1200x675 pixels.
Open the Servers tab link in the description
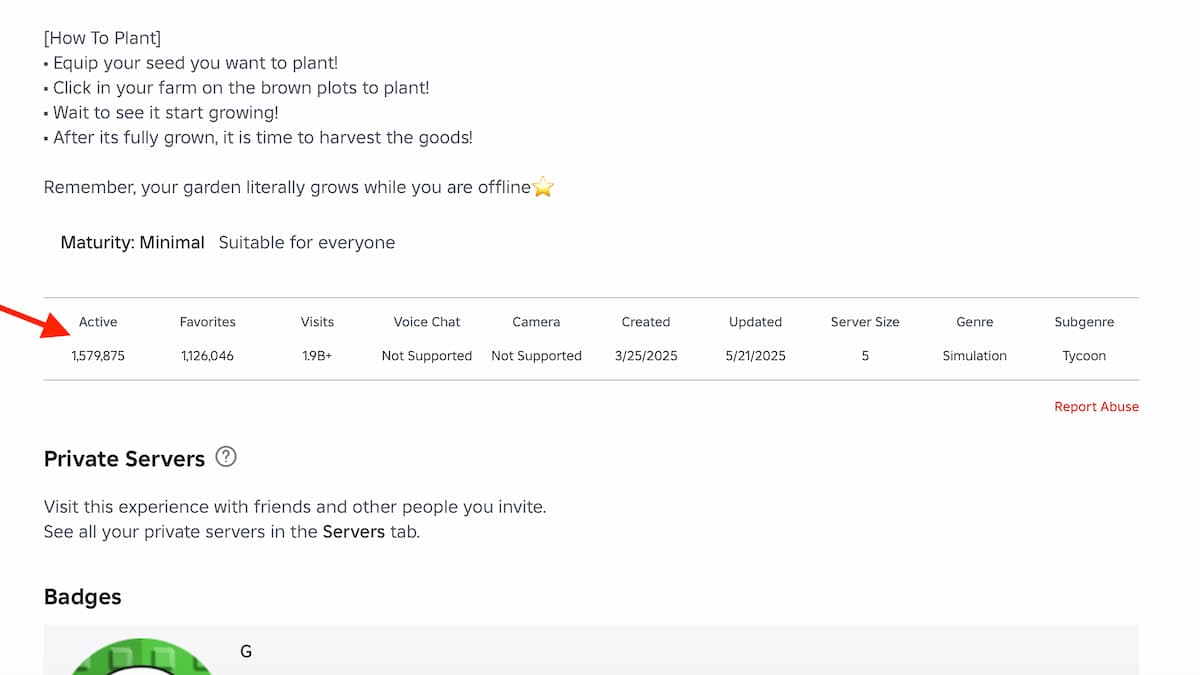(353, 532)
